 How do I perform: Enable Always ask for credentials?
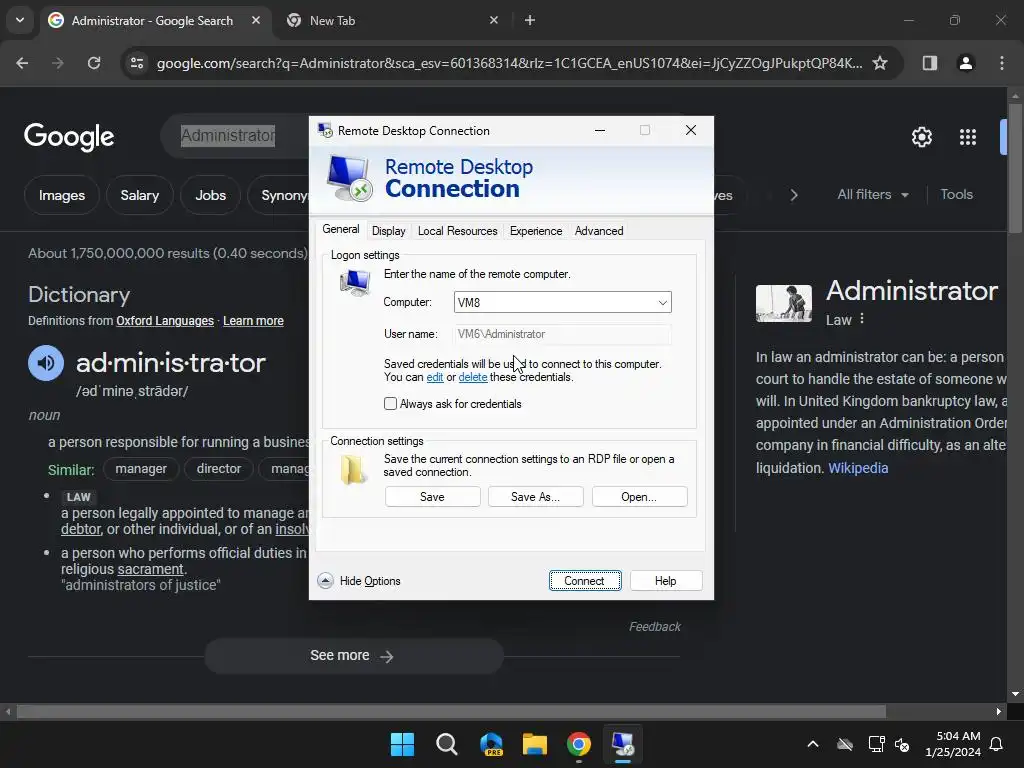point(391,404)
